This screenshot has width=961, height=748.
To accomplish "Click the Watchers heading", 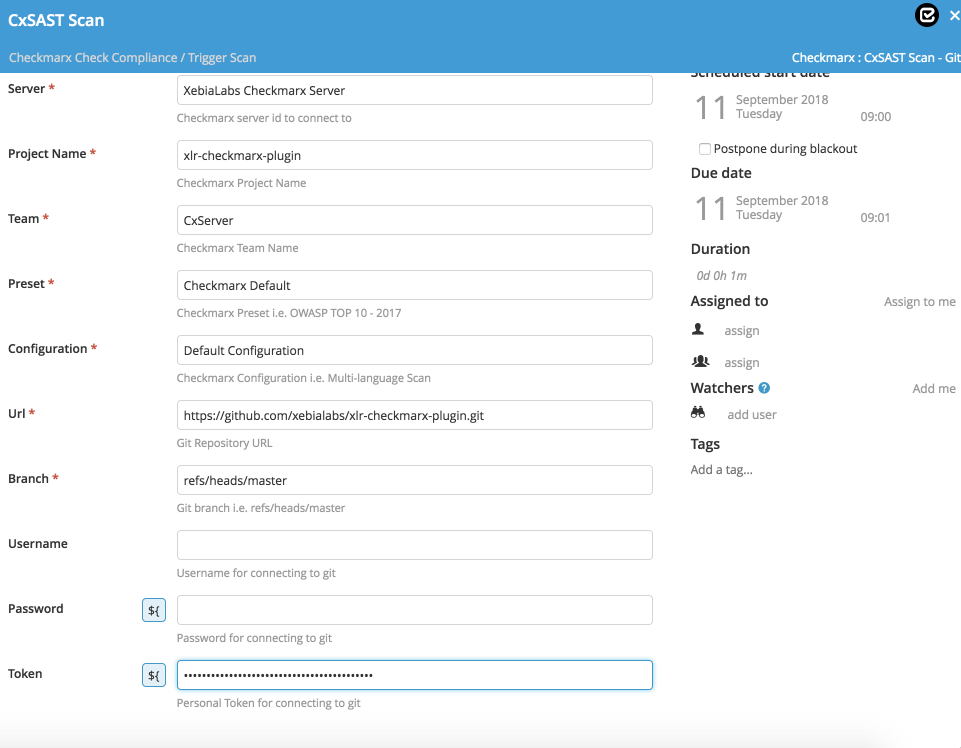I will (722, 388).
